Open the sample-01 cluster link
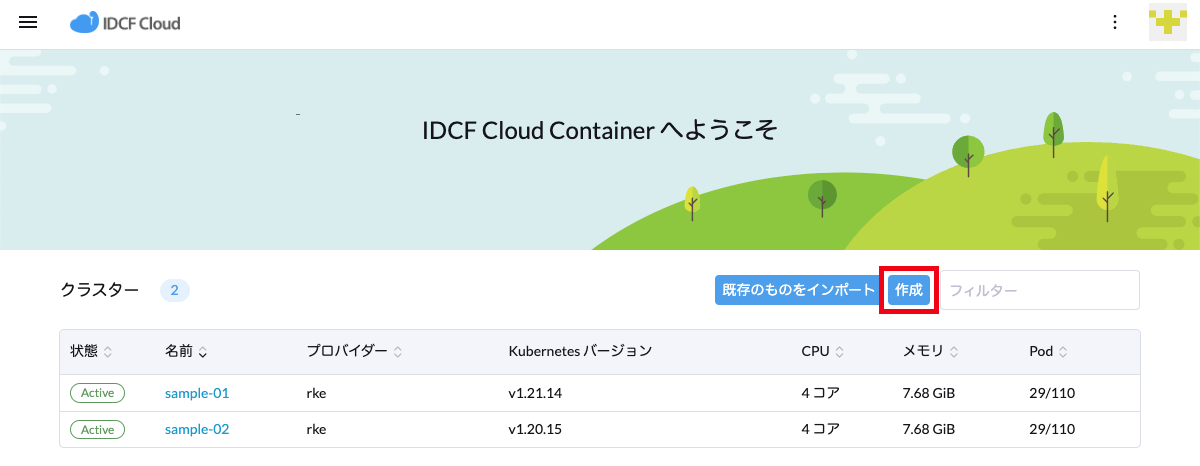 point(197,393)
